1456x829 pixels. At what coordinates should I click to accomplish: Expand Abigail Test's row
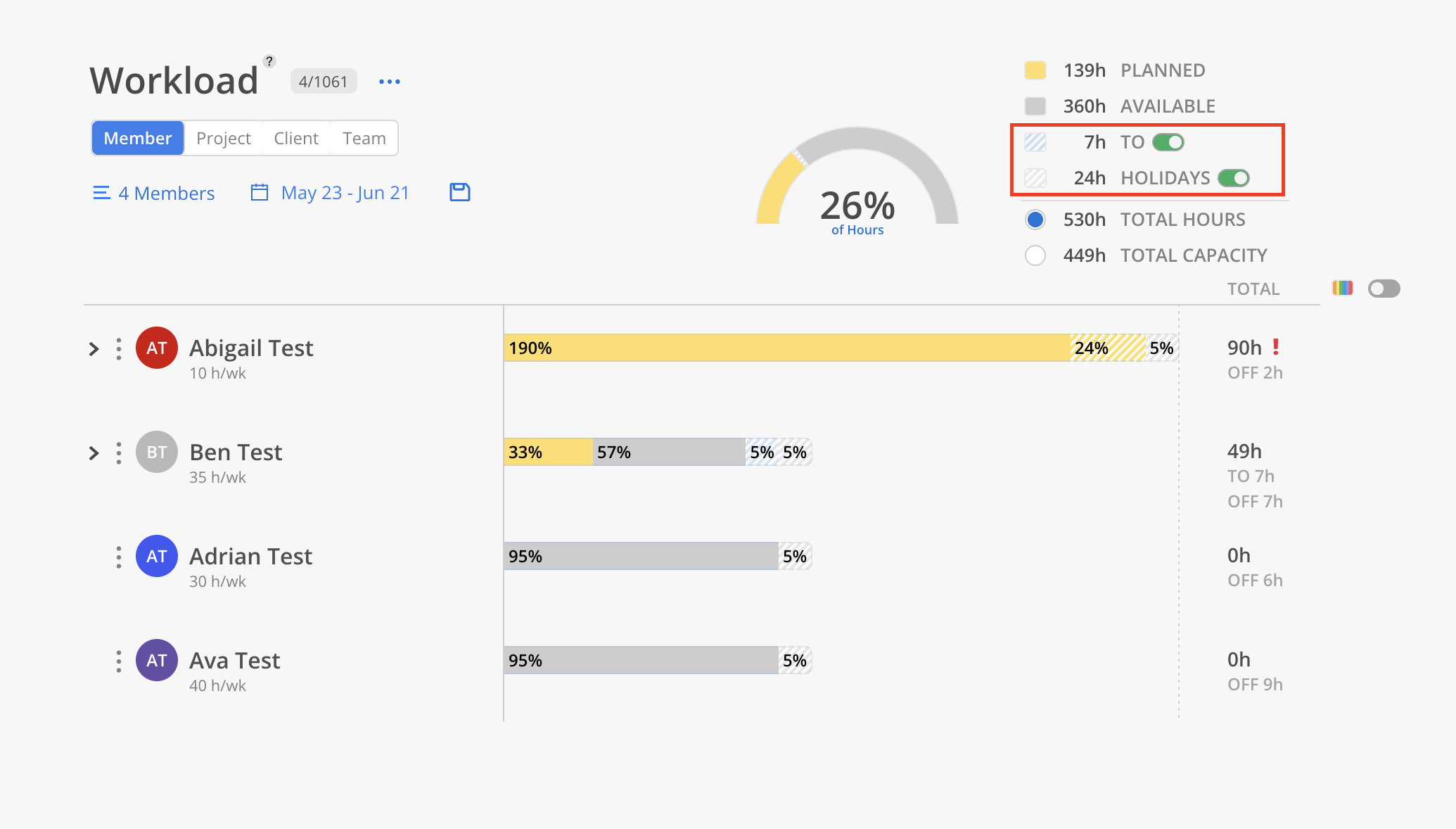(x=94, y=348)
